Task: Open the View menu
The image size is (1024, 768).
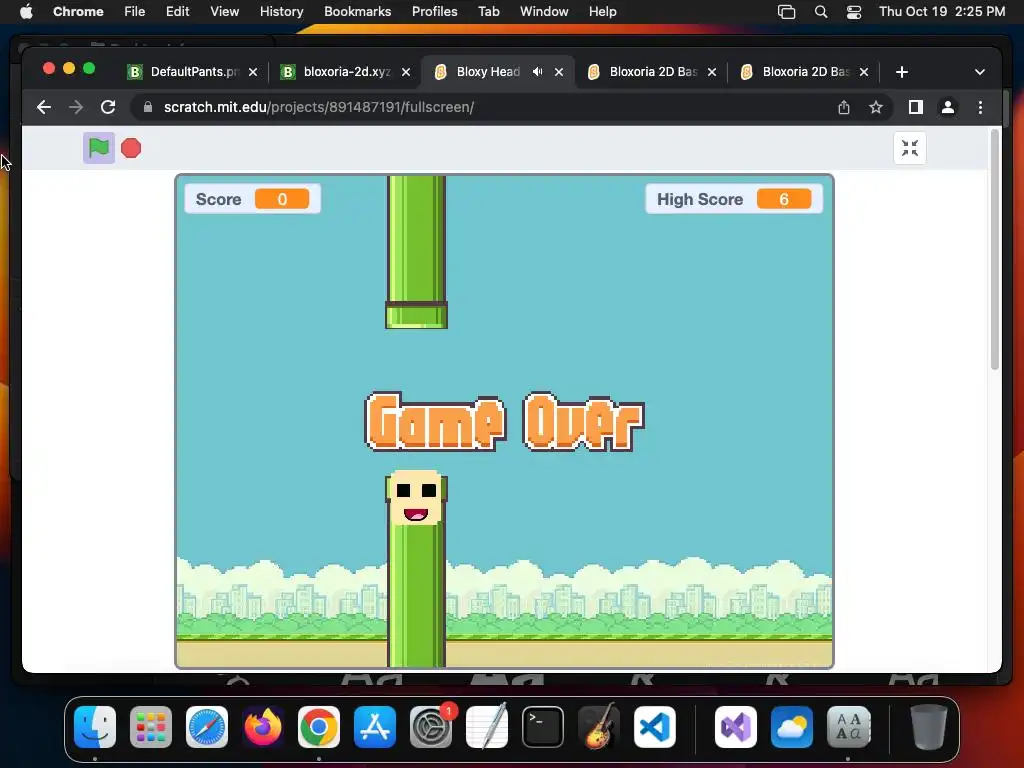Action: (225, 12)
